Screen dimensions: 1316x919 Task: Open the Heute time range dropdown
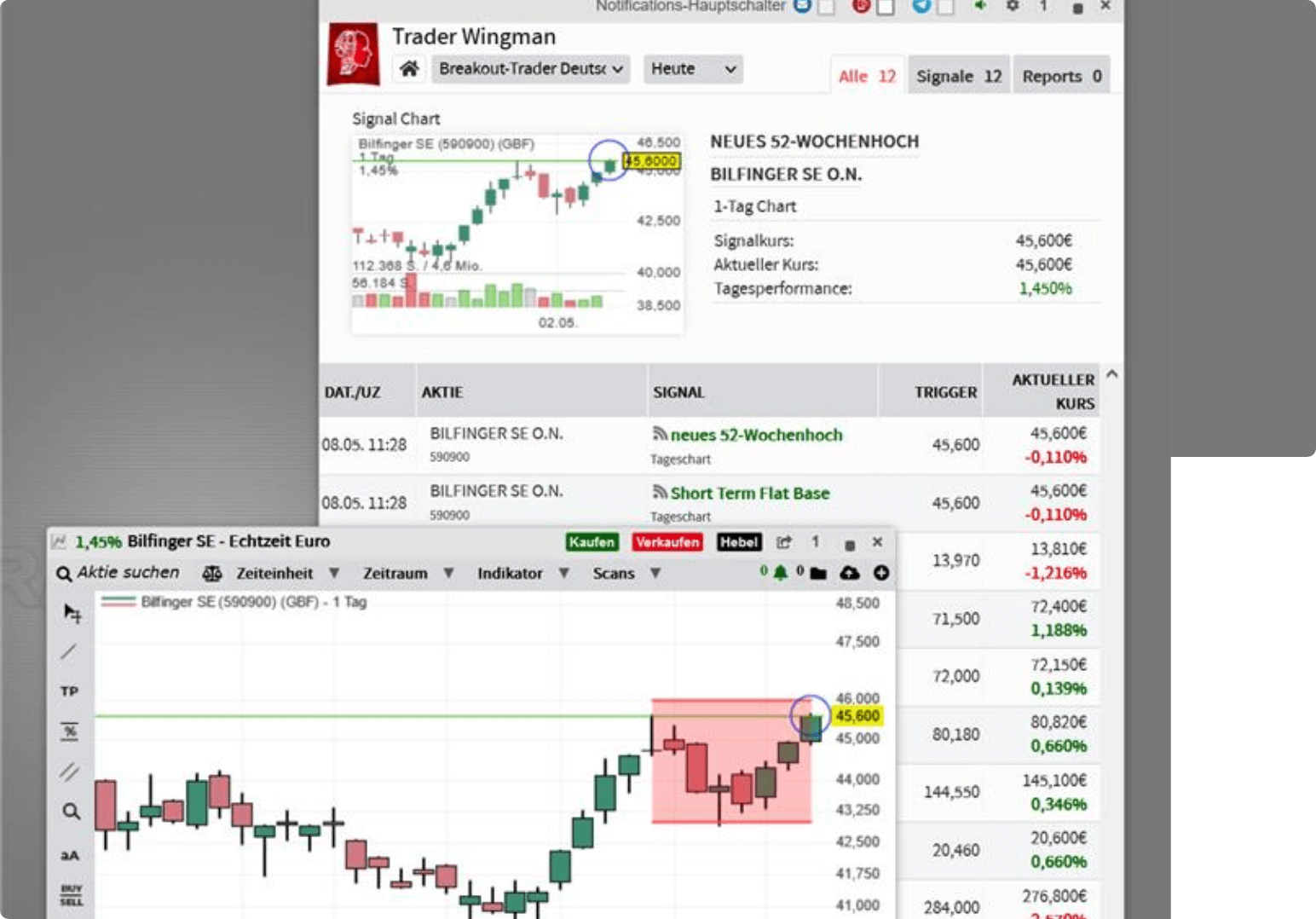tap(693, 69)
